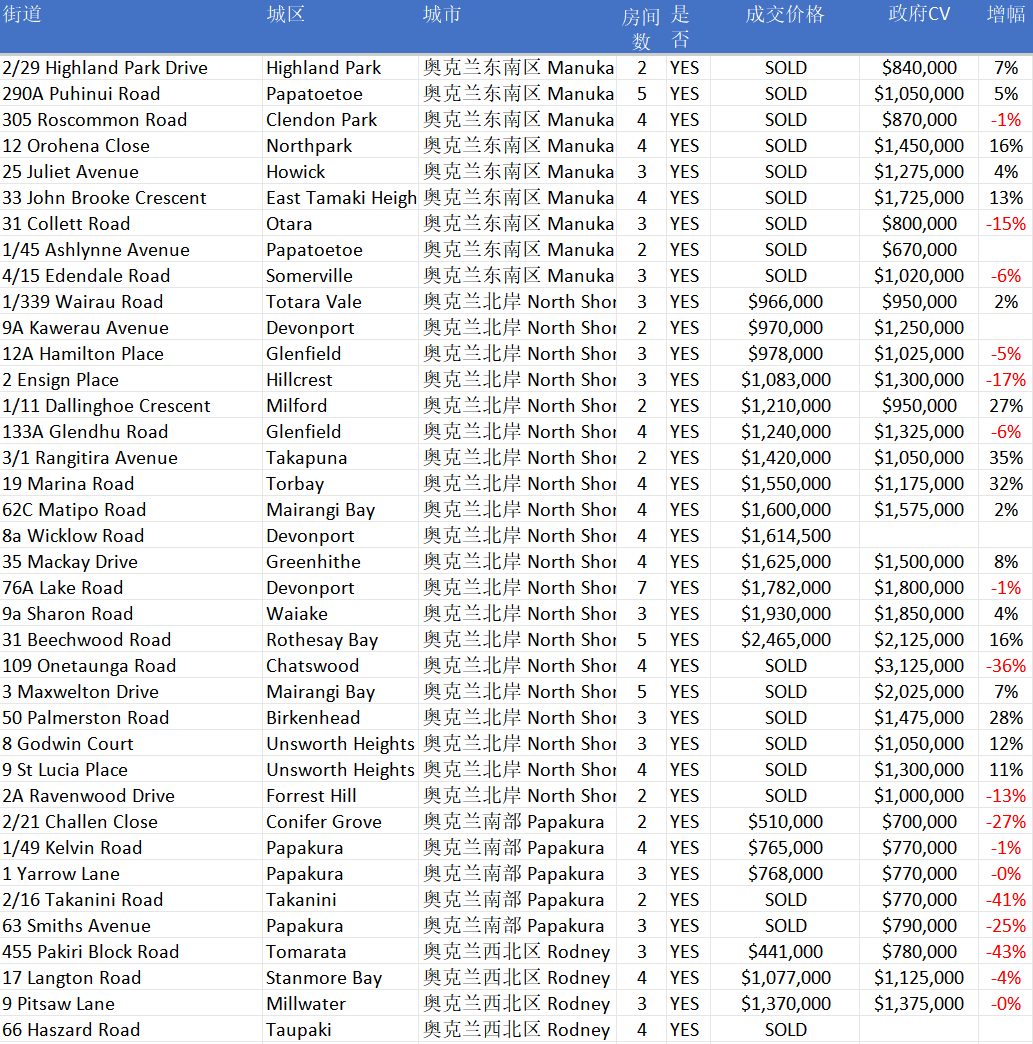Select the cell 63 Smiths Avenue
The width and height of the screenshot is (1033, 1044).
pyautogui.click(x=77, y=925)
